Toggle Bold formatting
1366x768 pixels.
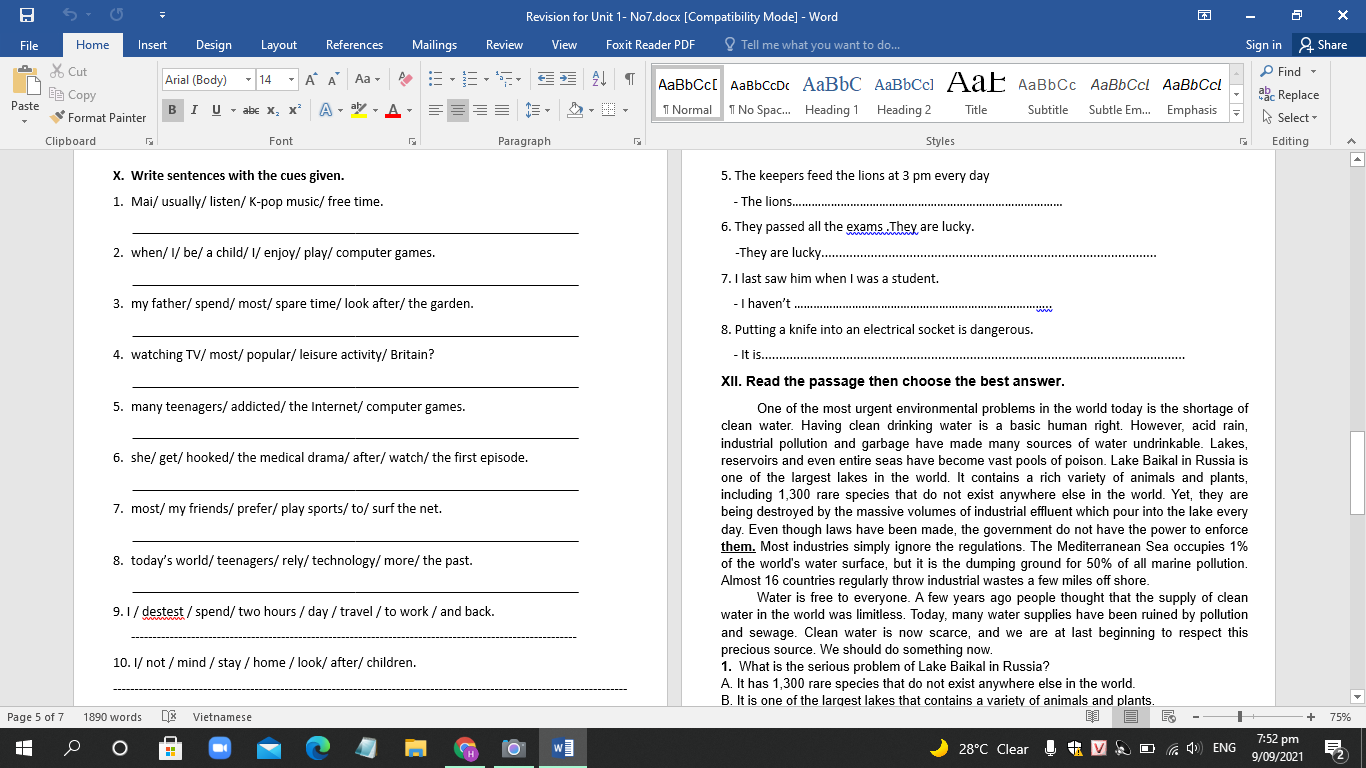172,110
